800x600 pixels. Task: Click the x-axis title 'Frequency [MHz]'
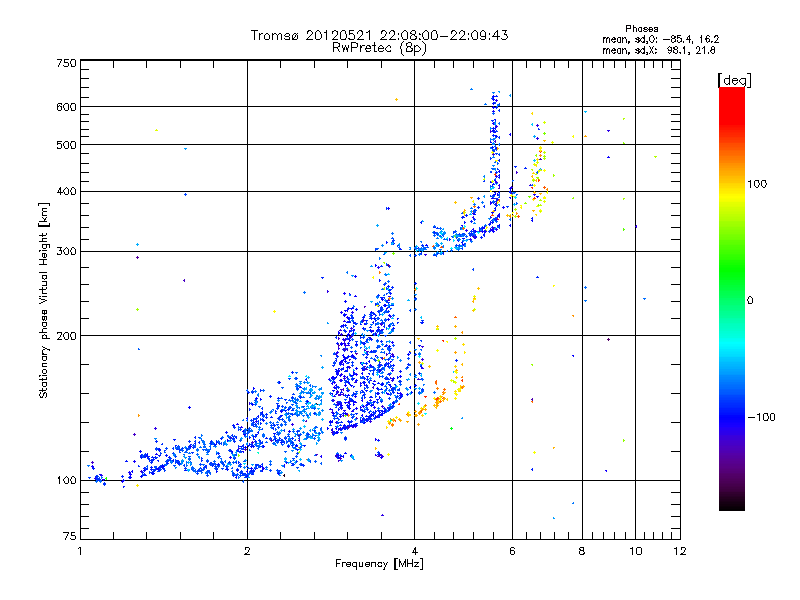point(379,564)
